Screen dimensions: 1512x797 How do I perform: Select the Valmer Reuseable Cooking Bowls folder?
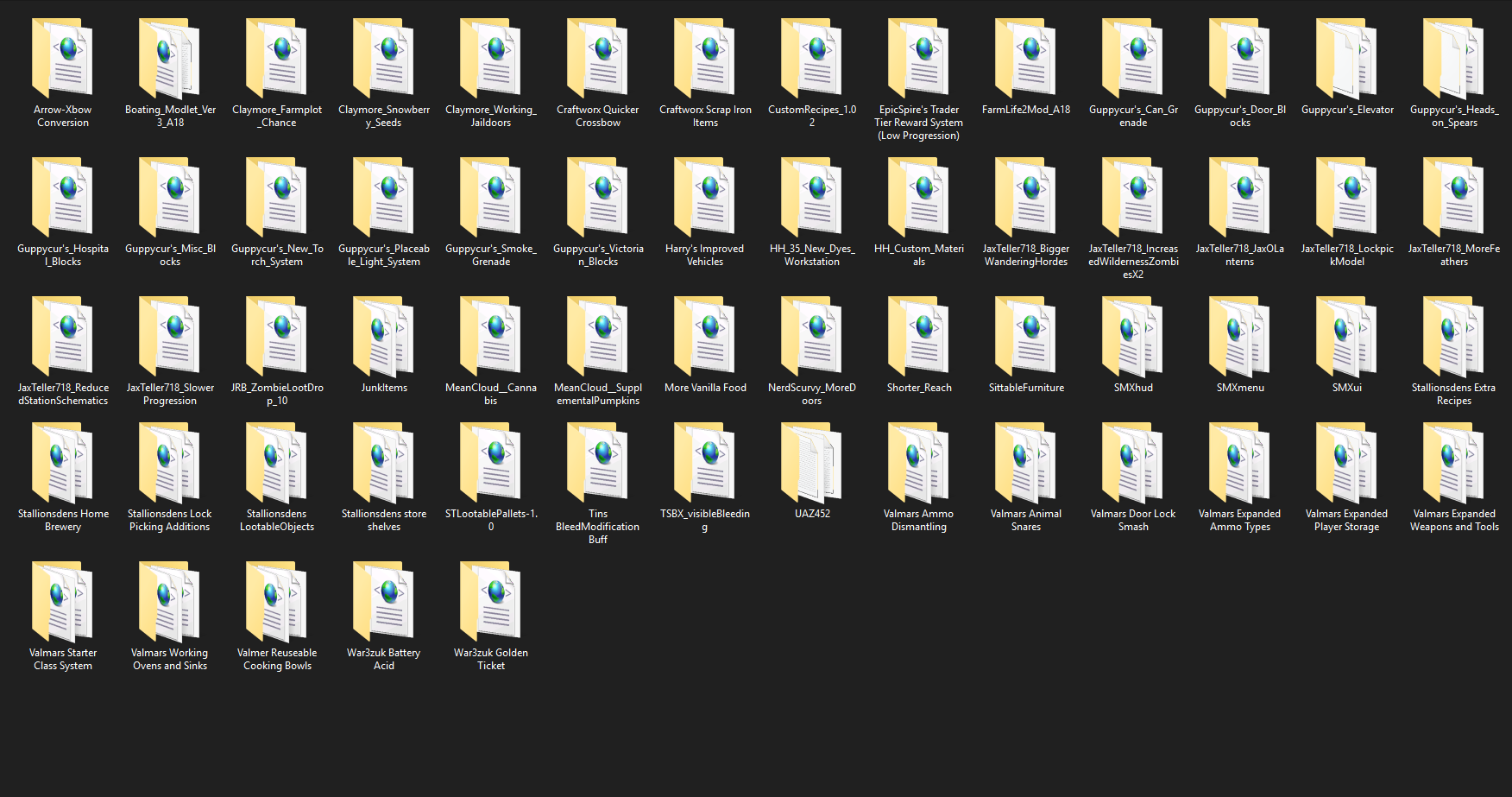click(277, 602)
